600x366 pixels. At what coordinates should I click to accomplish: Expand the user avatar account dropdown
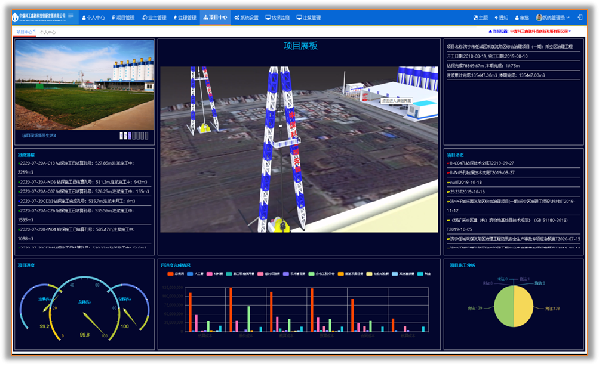(x=553, y=18)
